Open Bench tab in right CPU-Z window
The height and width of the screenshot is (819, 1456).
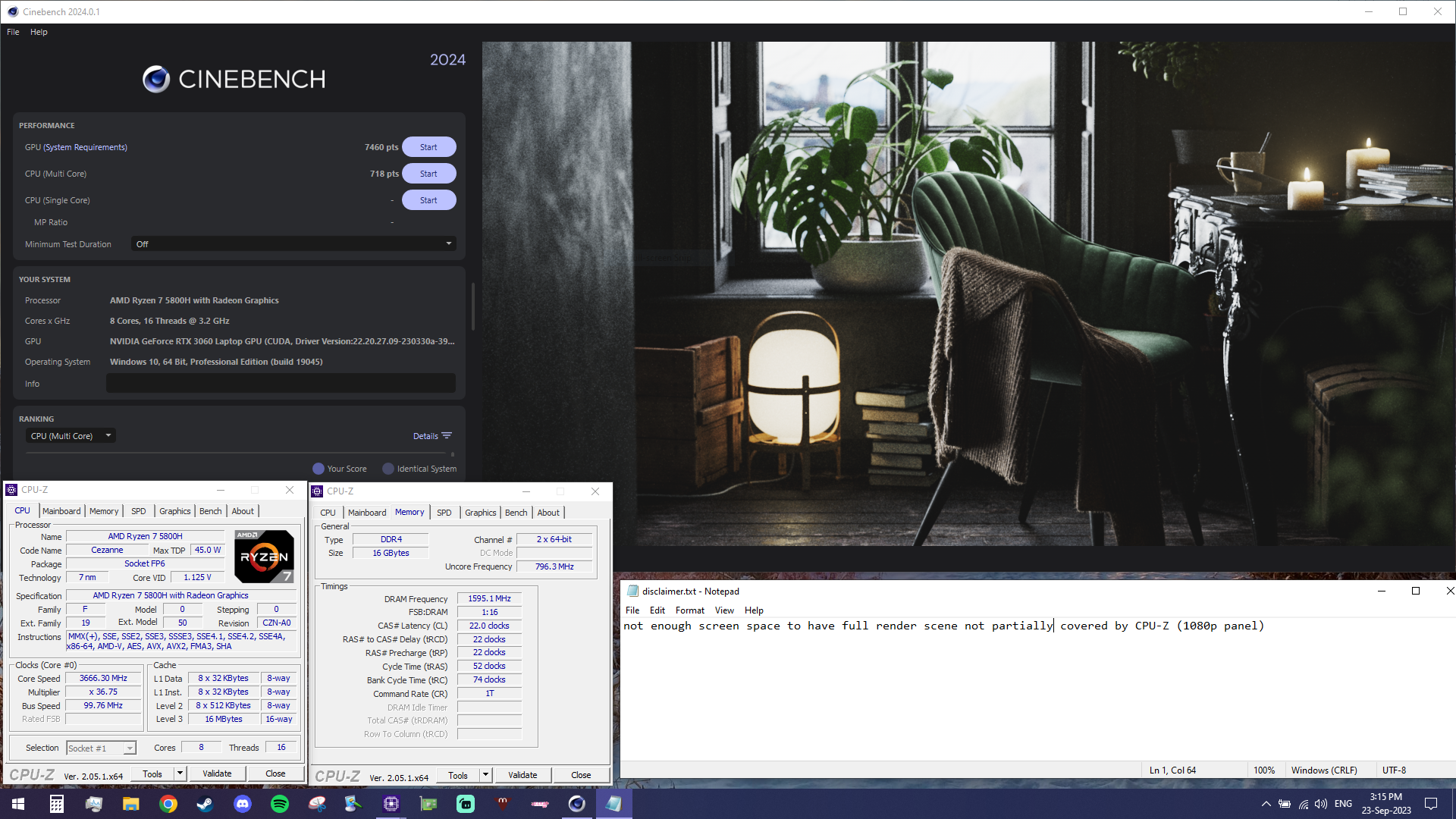(x=516, y=513)
